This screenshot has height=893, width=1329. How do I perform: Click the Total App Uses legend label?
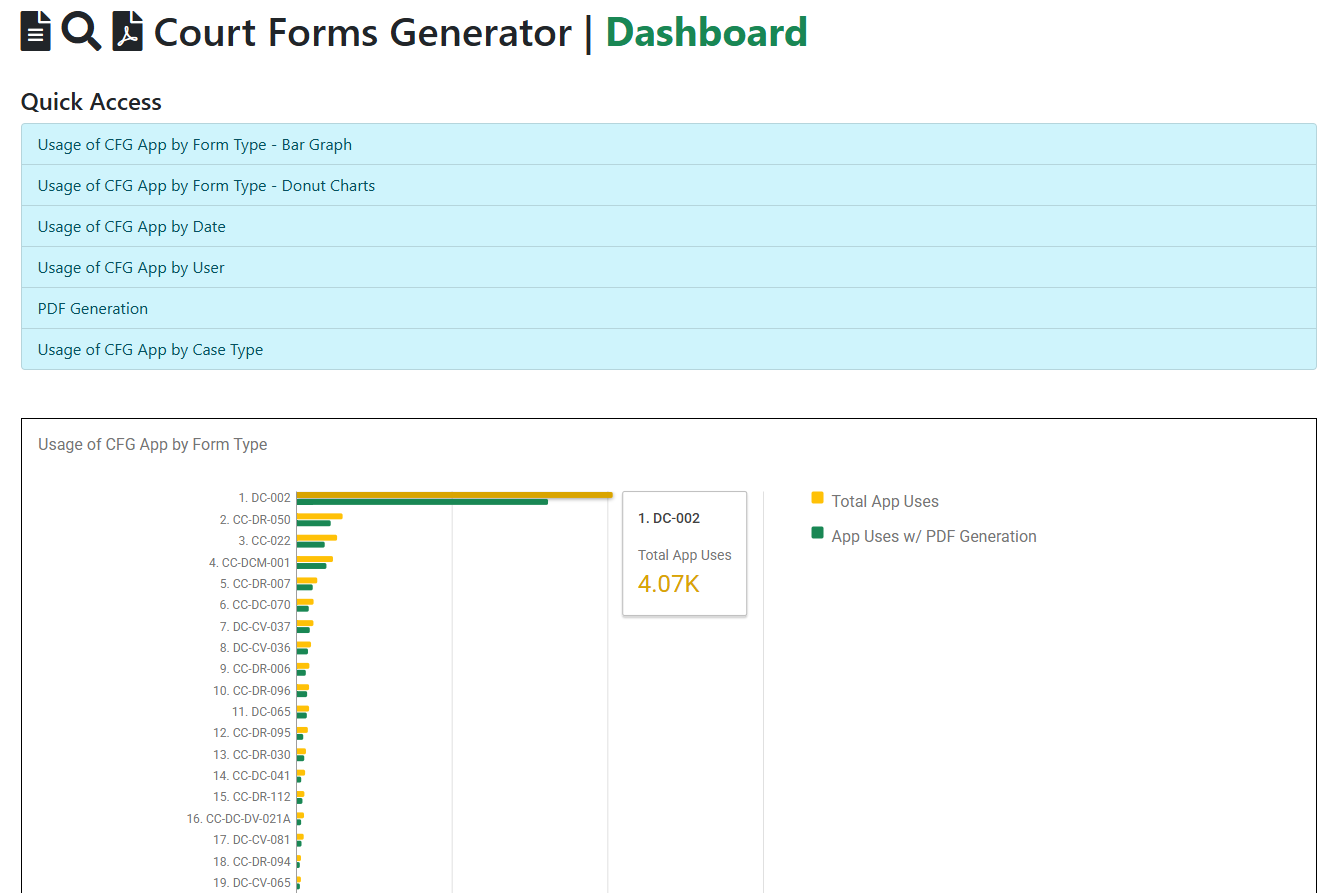[x=885, y=502]
